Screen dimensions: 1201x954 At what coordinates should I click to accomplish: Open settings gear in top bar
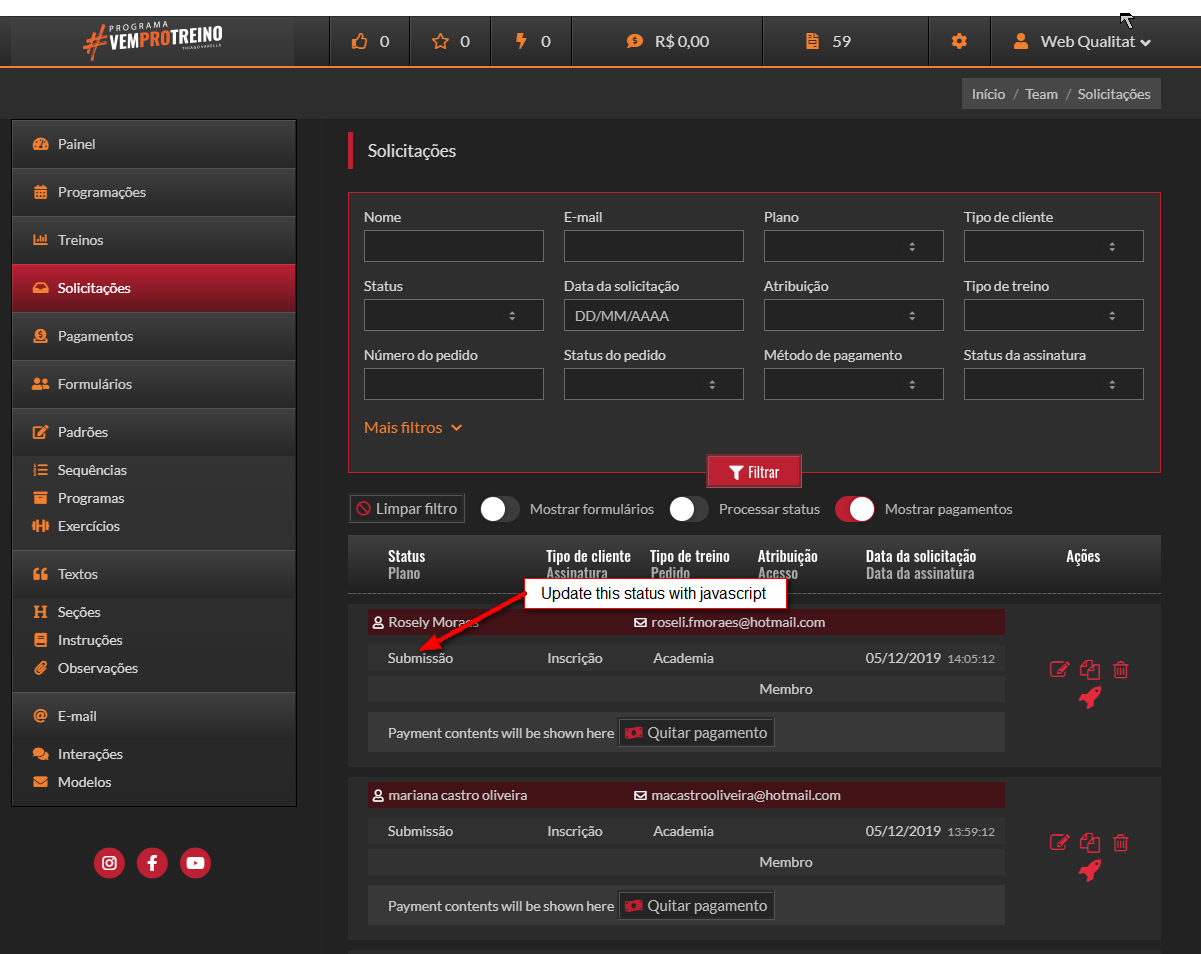tap(959, 41)
